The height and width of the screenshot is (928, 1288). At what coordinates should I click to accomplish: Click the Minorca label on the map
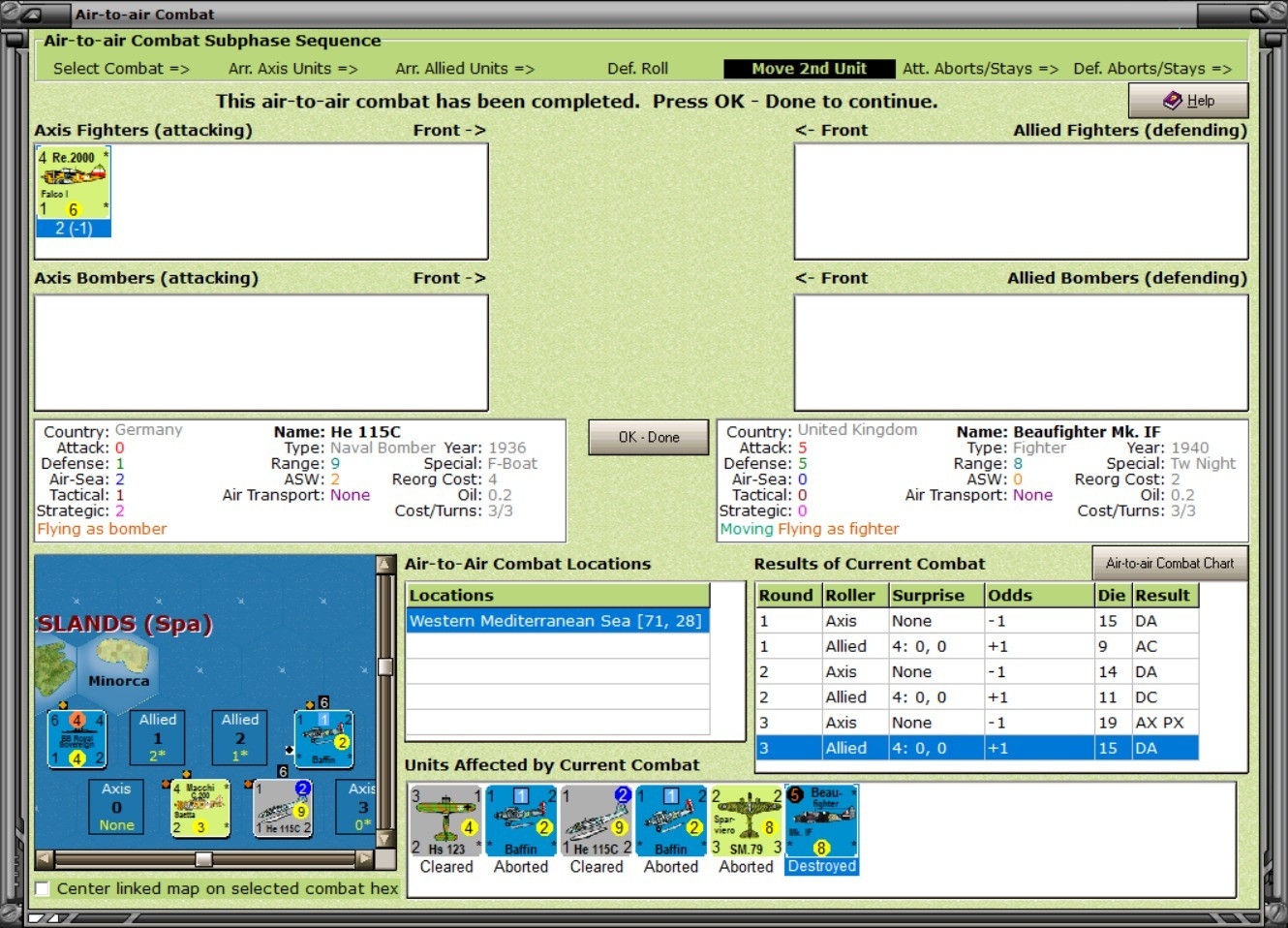coord(119,681)
